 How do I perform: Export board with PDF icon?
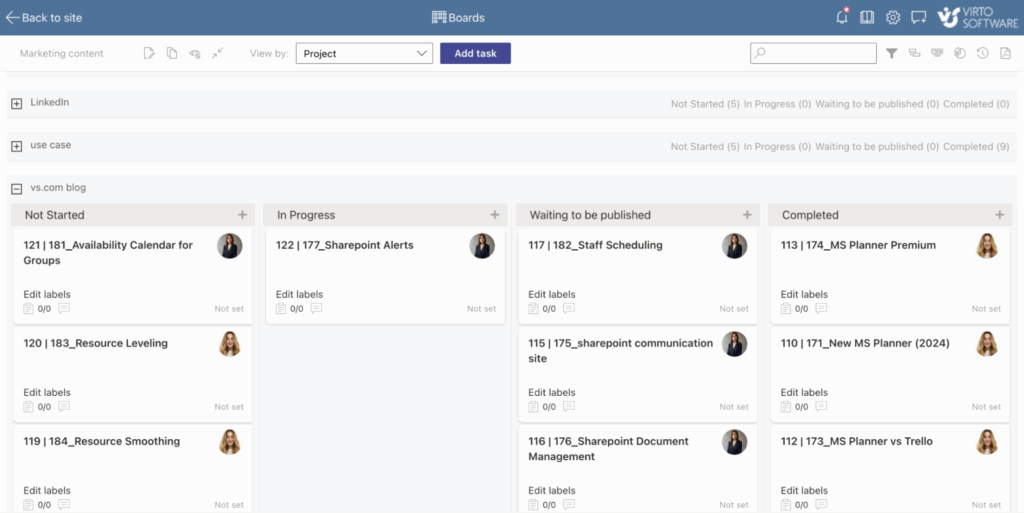1005,54
